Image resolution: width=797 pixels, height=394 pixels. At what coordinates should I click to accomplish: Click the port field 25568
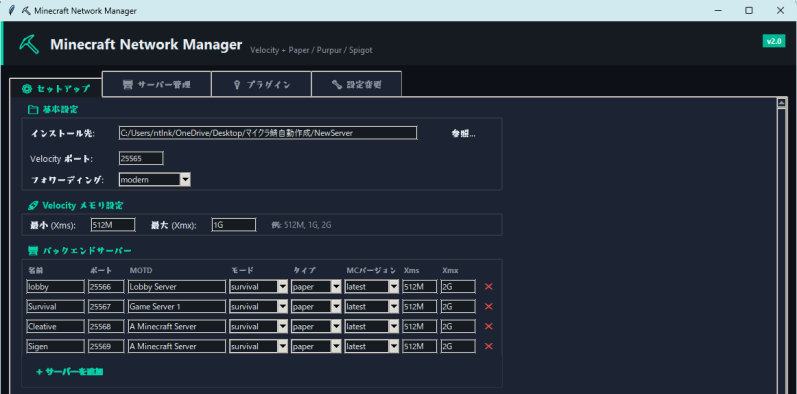106,326
